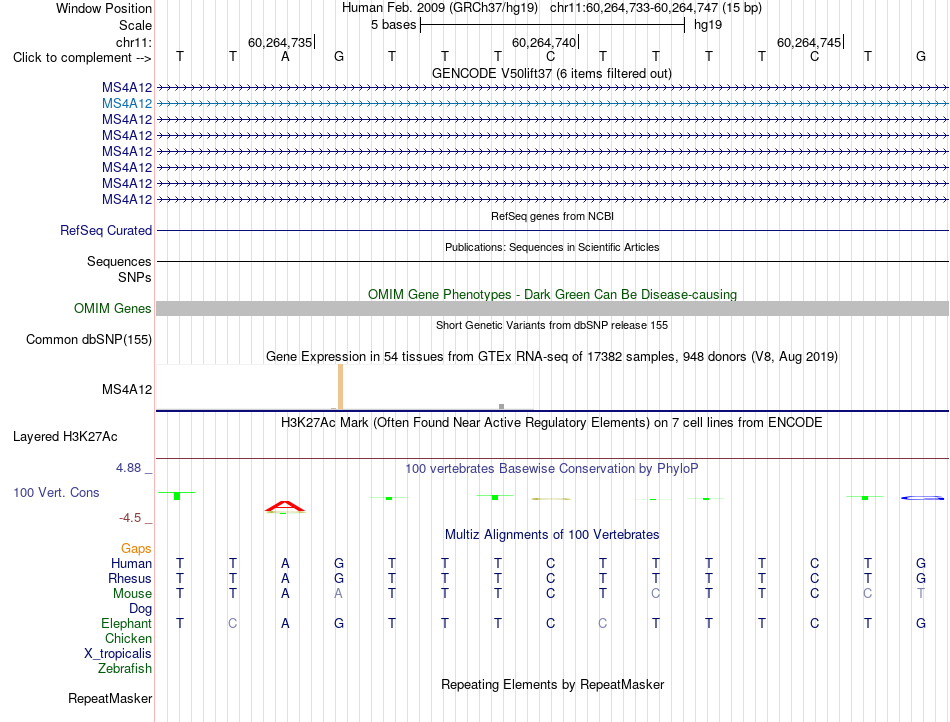Click the 60,264,735 position marker
950x722 pixels.
281,42
